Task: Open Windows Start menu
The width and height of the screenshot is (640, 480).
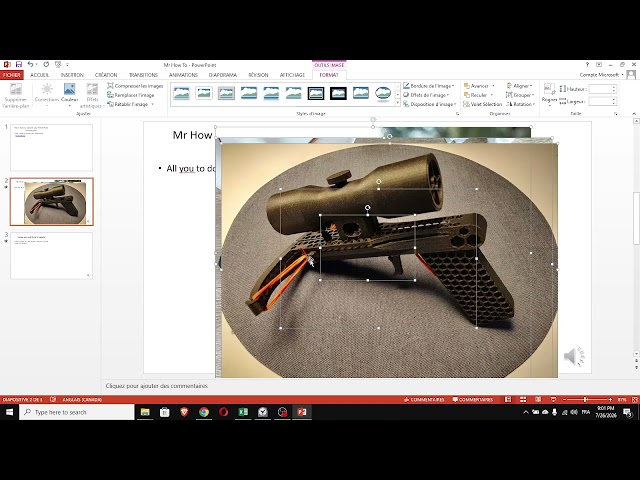Action: (x=9, y=412)
